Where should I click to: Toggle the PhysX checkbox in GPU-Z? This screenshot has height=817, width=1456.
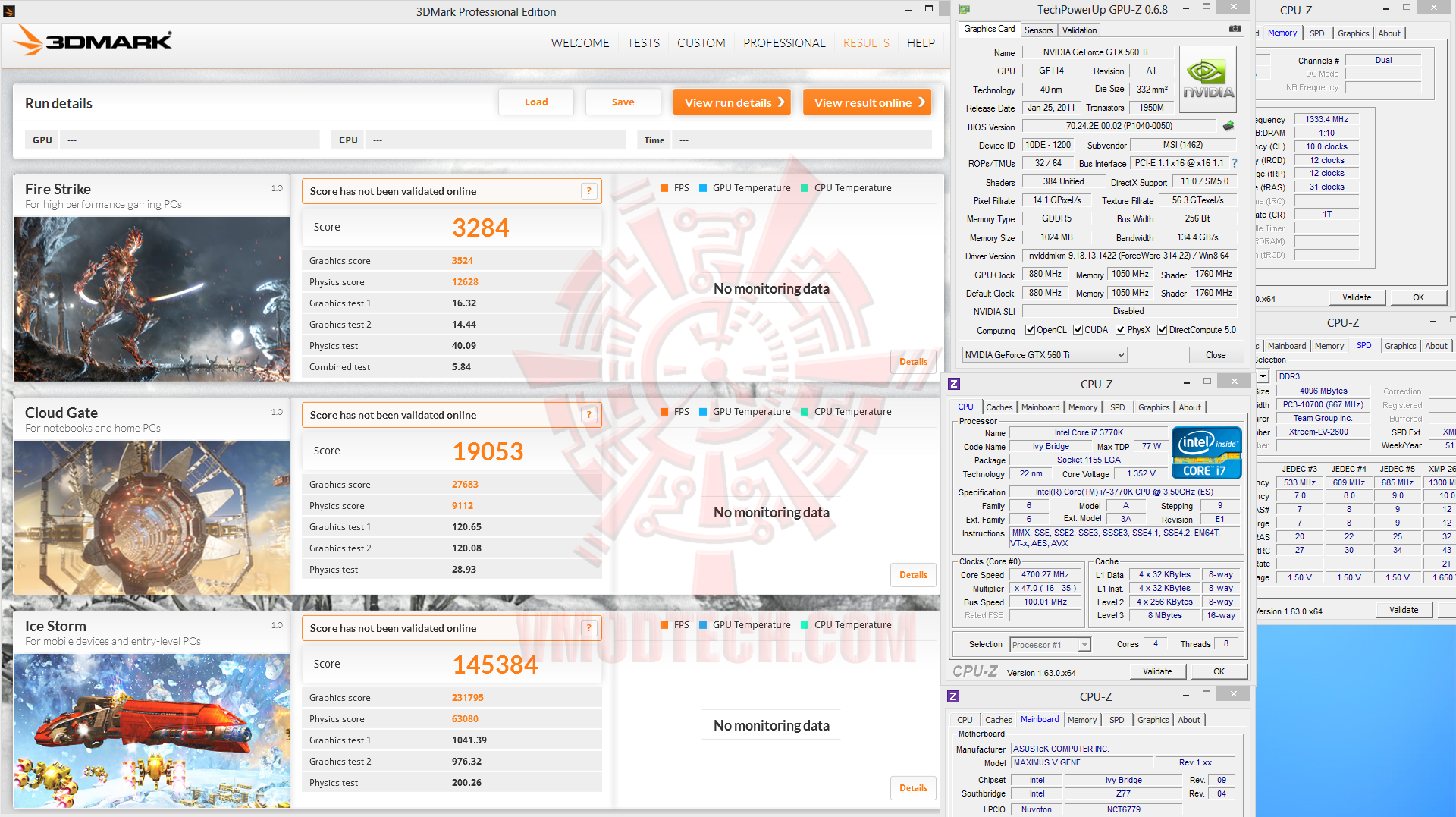1120,330
